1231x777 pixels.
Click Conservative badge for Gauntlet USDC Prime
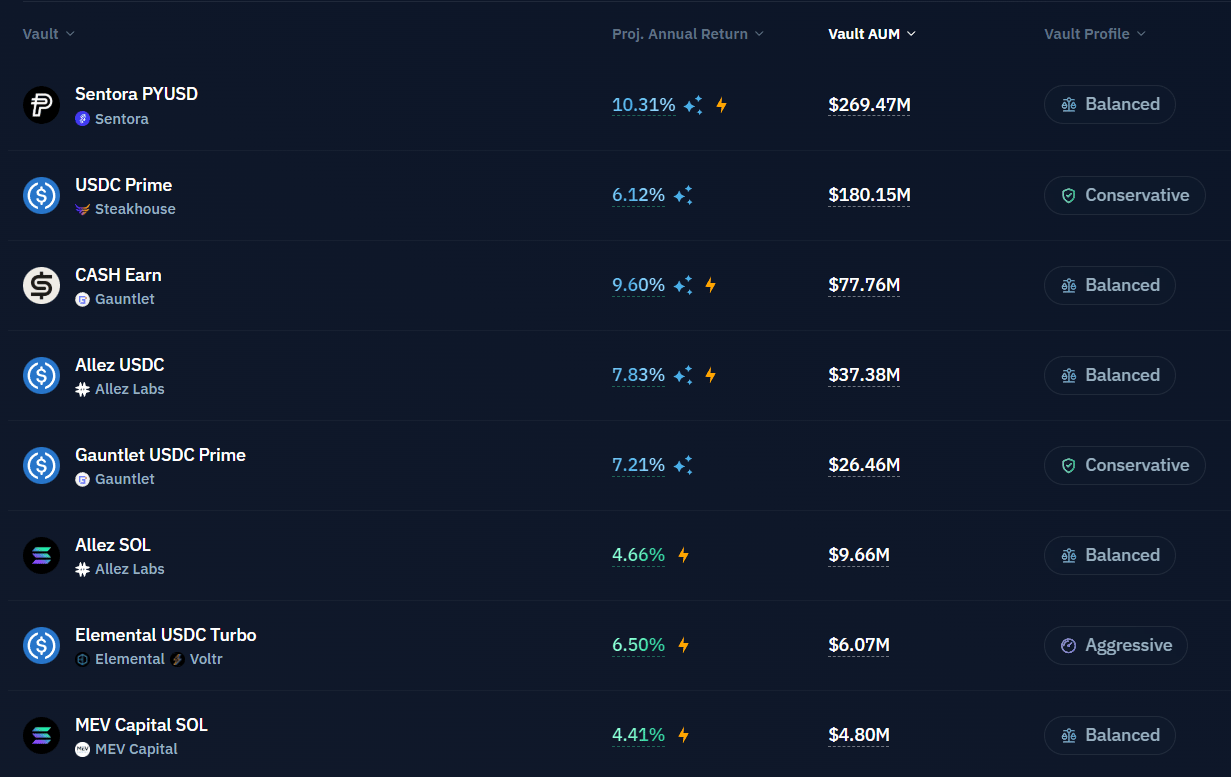[1124, 465]
